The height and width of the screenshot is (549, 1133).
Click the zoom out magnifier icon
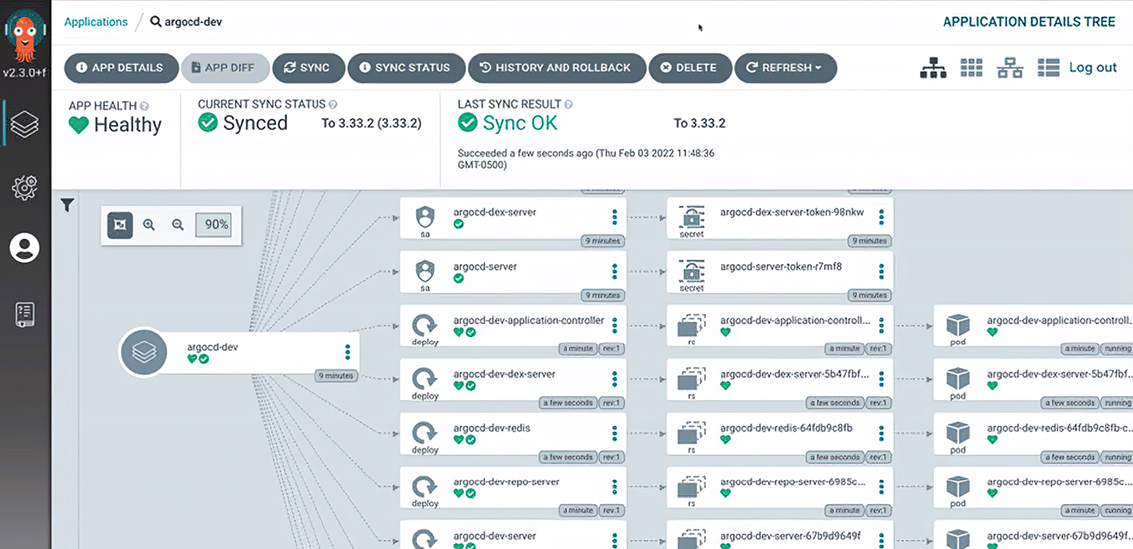click(178, 225)
